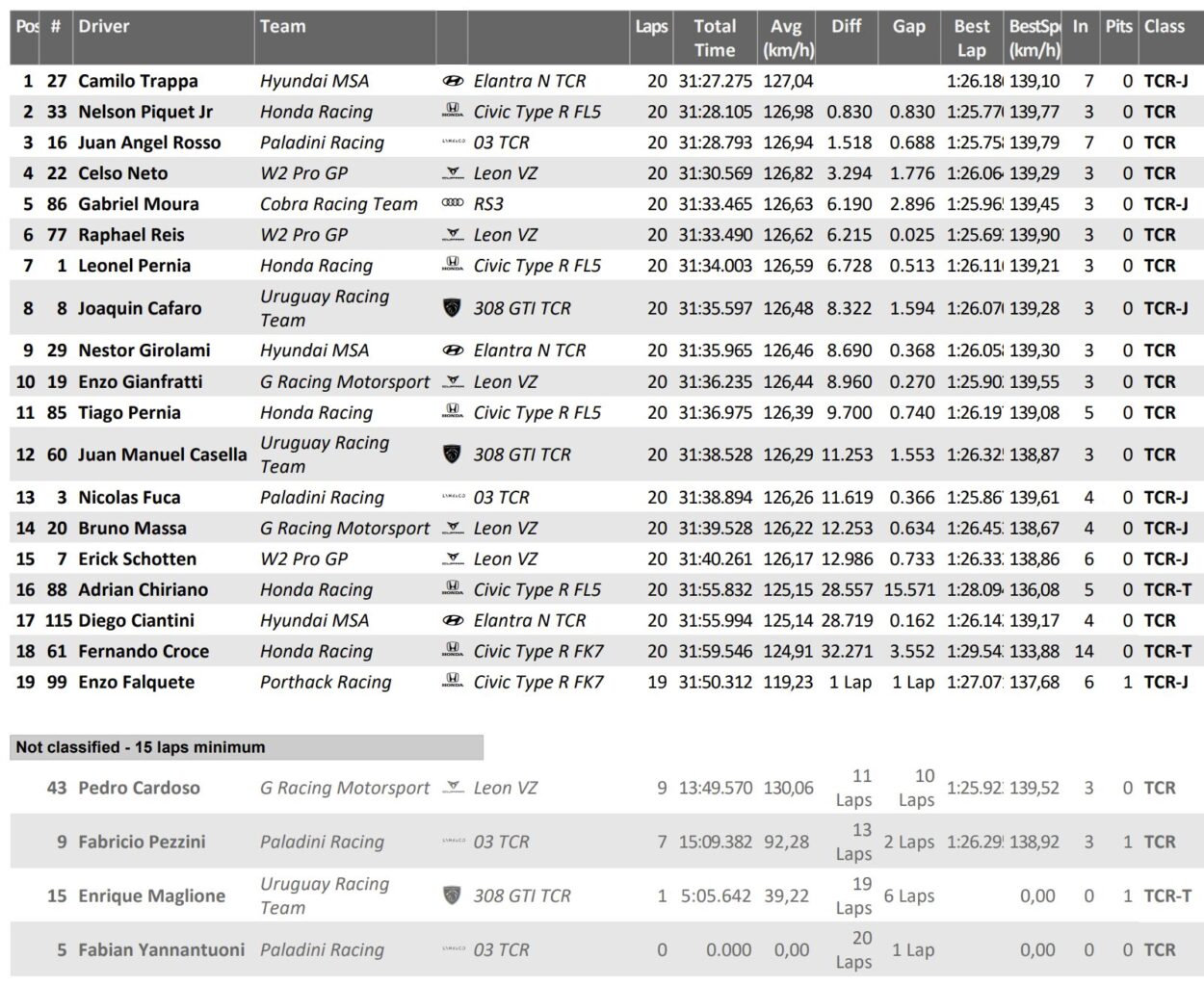The width and height of the screenshot is (1204, 986).
Task: Click the Honda logo in Nelson Piquet Jr's row
Action: (452, 112)
